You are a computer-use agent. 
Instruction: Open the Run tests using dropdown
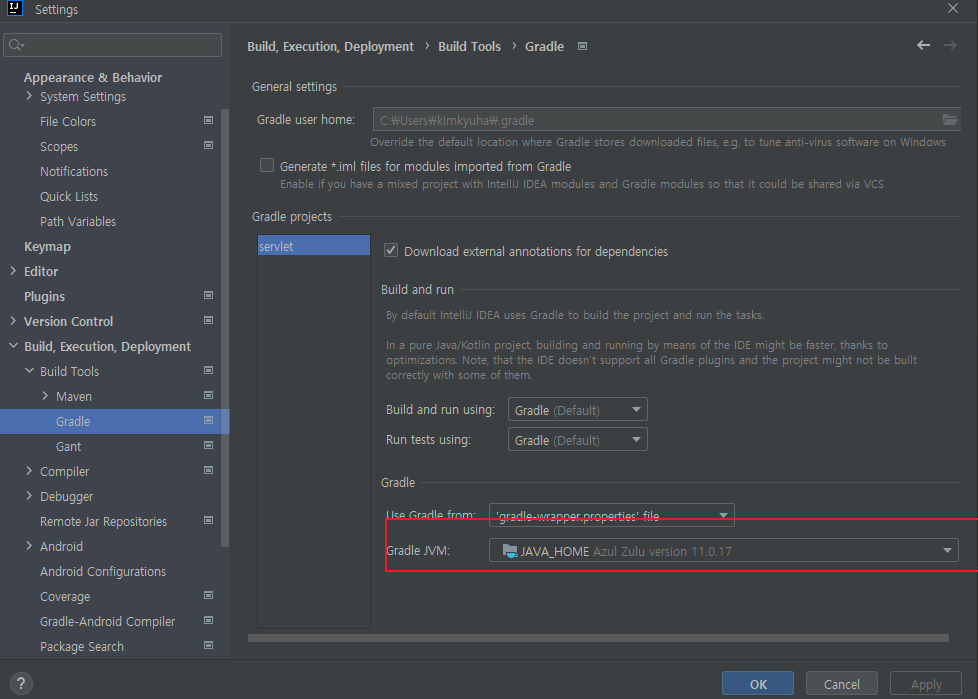(578, 440)
